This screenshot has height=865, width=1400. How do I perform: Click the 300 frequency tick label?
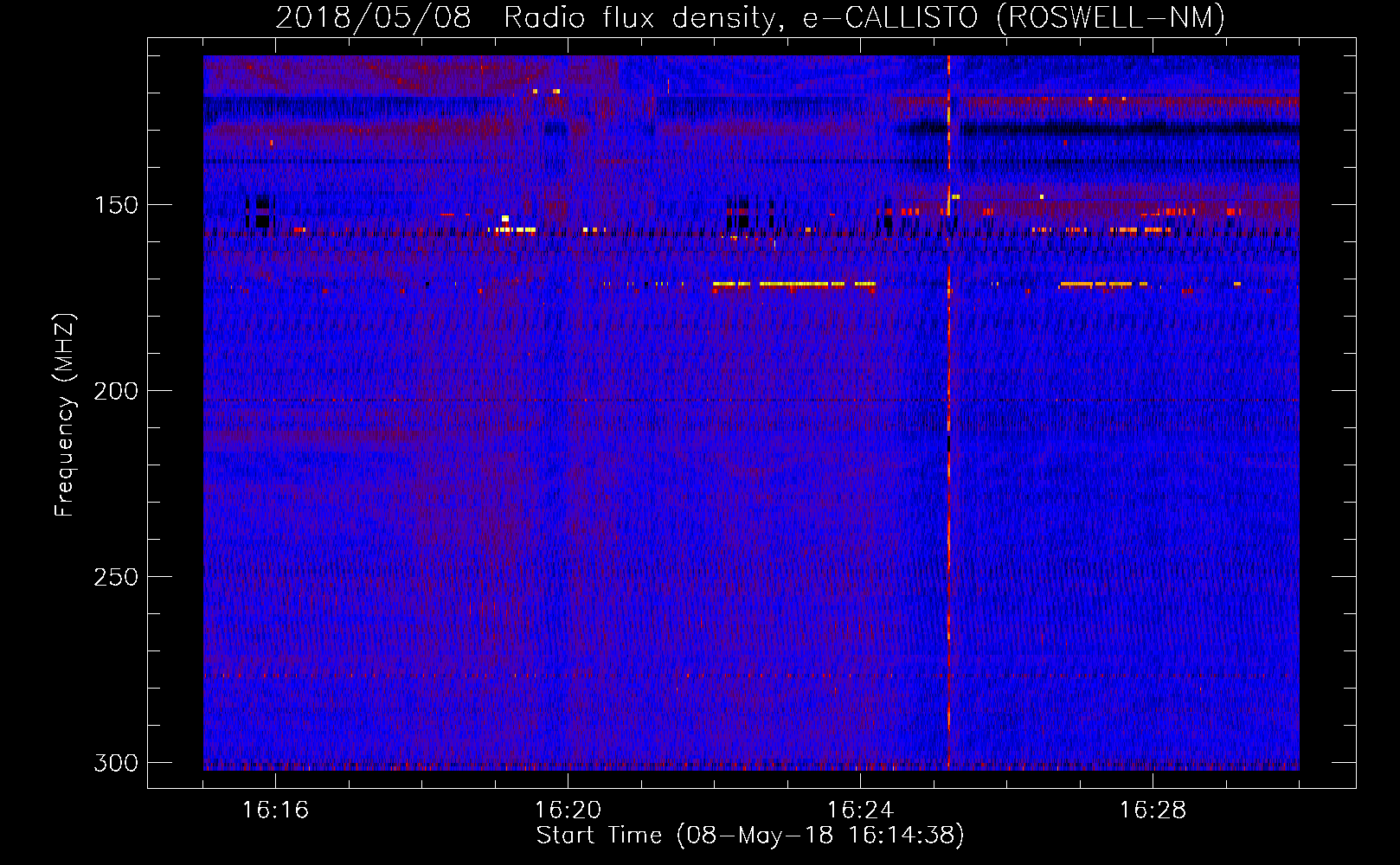(x=116, y=763)
